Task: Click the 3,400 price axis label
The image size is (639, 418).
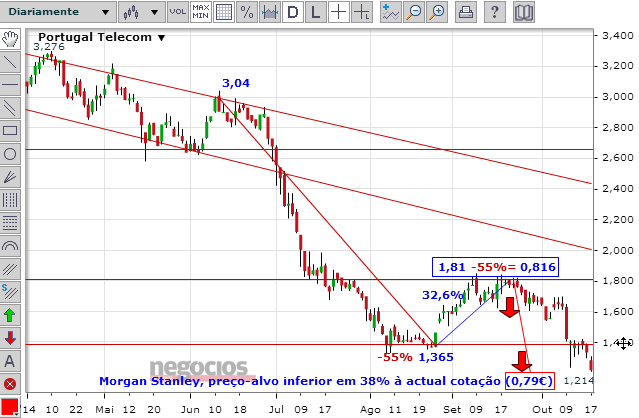Action: click(x=617, y=35)
